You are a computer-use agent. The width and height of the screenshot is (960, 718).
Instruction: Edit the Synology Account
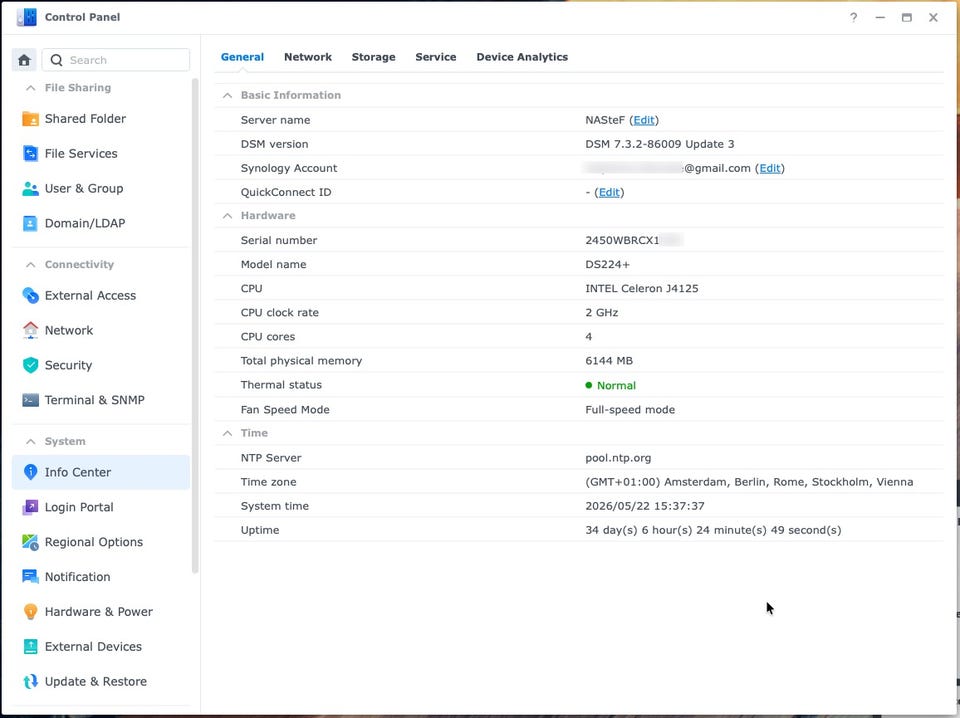[770, 168]
